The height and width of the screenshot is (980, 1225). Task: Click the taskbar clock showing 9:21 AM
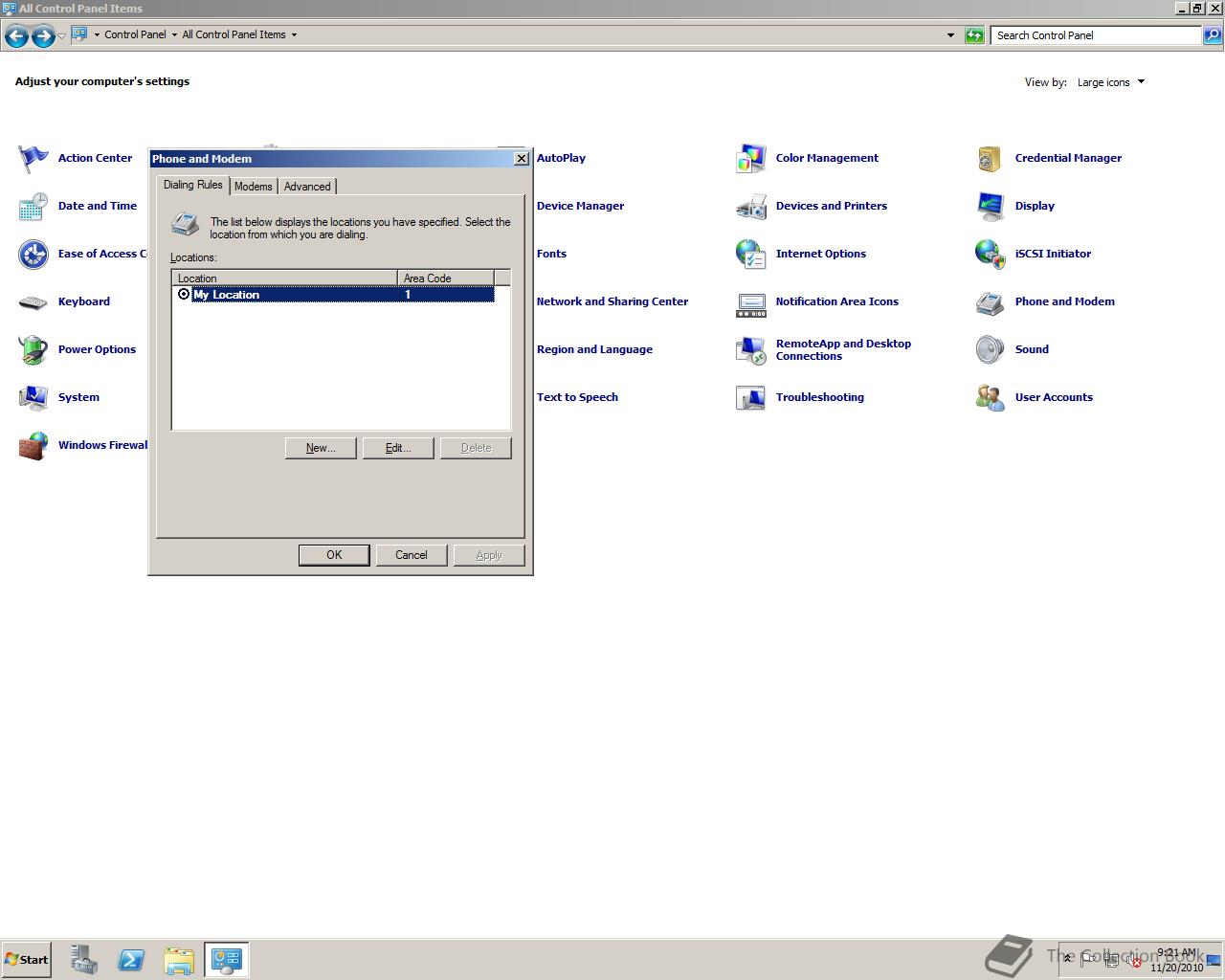point(1176,960)
